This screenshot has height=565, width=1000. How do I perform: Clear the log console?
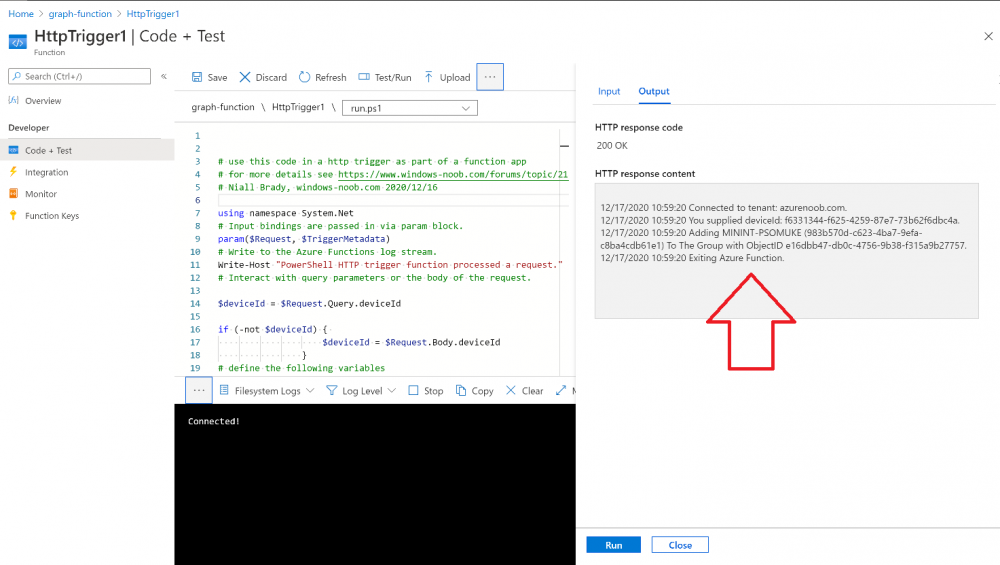(x=524, y=390)
